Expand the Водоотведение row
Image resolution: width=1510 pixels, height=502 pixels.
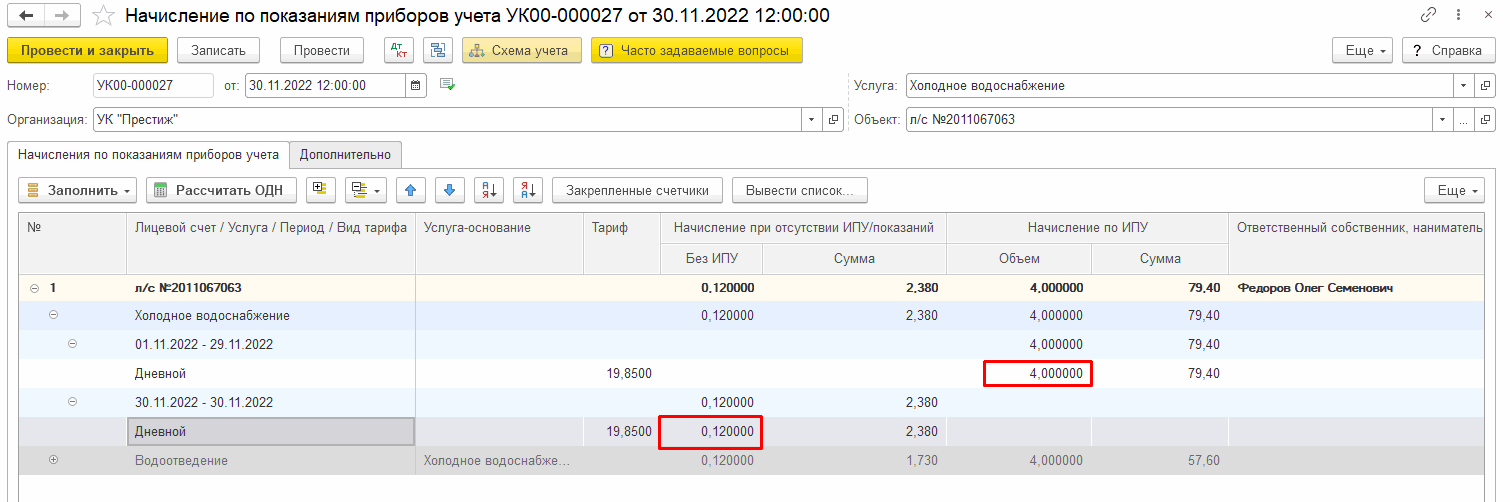[x=54, y=460]
